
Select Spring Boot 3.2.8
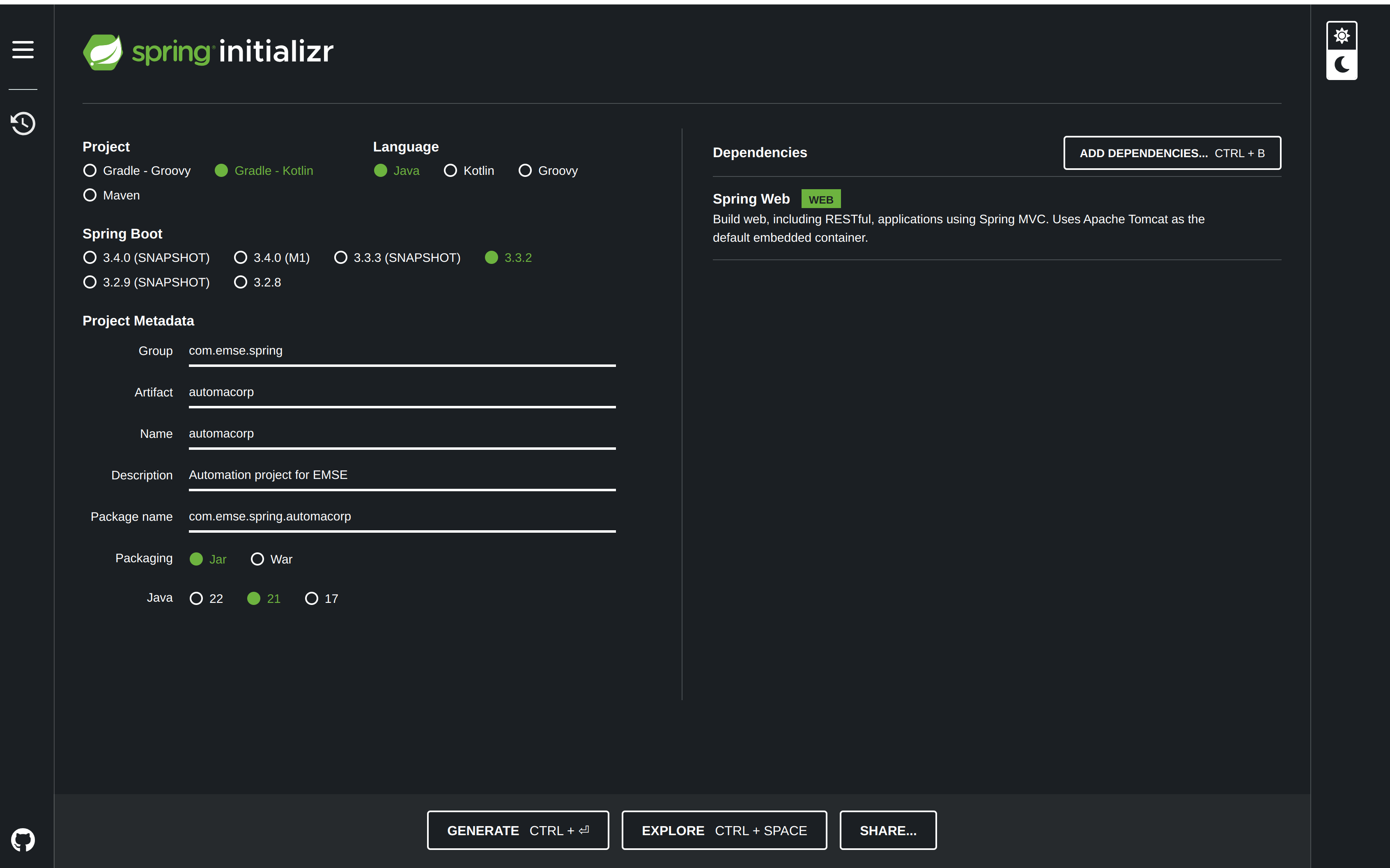point(257,282)
